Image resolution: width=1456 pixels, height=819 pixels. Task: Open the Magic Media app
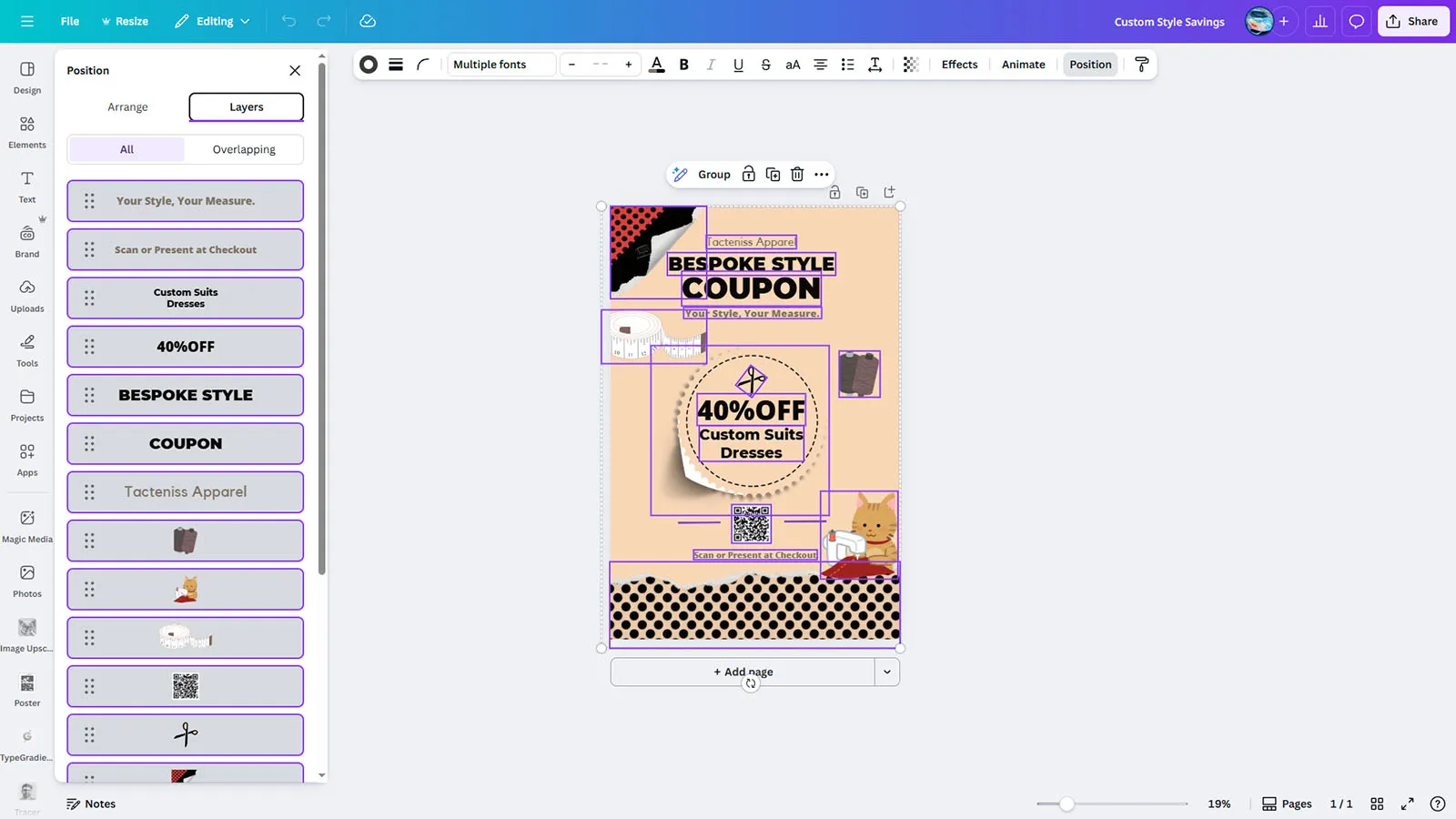27,526
